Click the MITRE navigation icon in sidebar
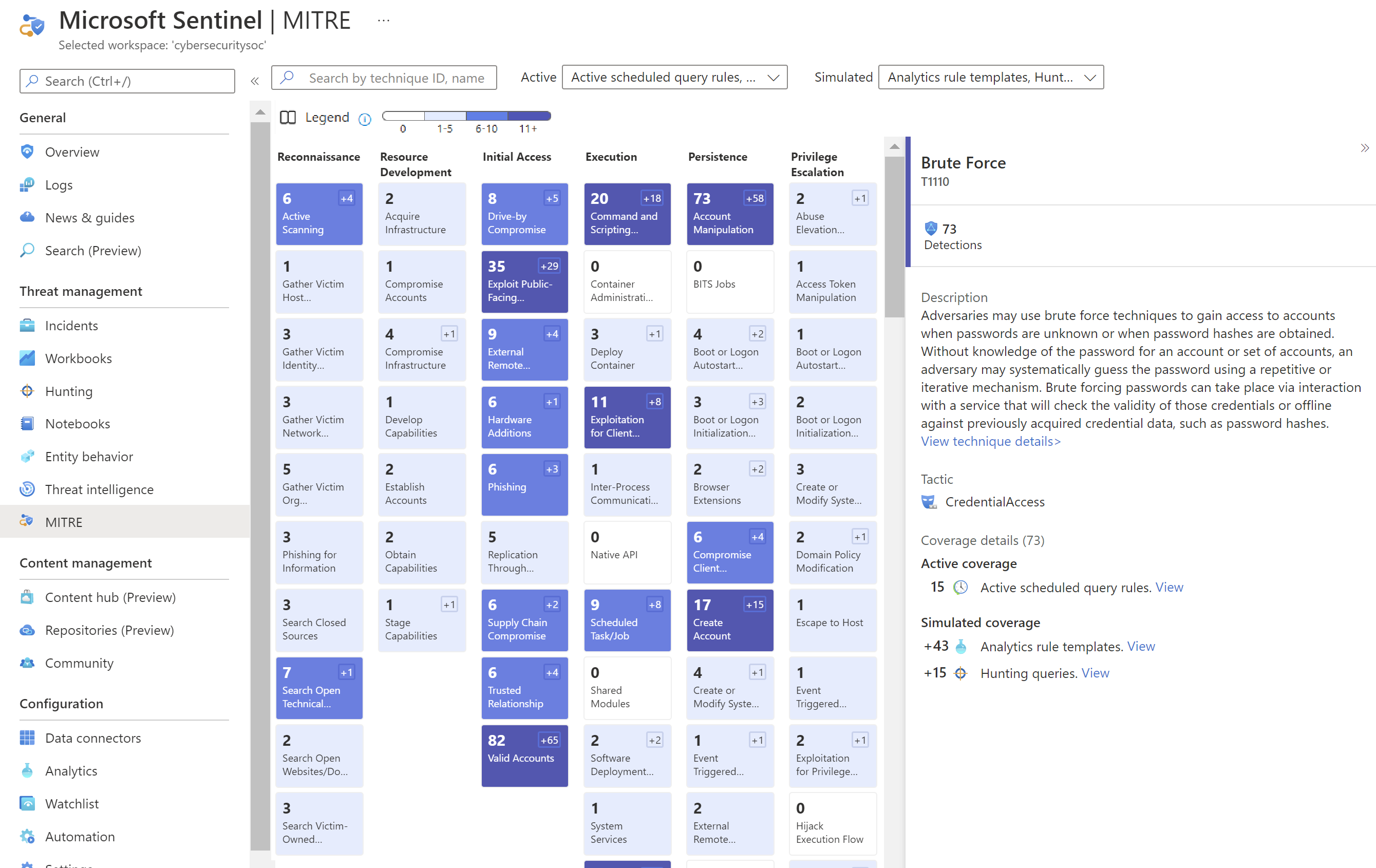The height and width of the screenshot is (868, 1376). [27, 522]
